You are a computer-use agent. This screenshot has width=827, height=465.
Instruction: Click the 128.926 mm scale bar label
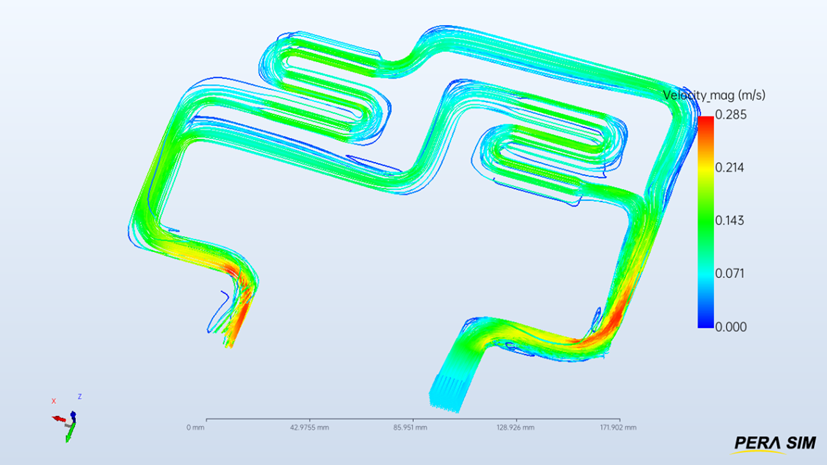pos(514,427)
